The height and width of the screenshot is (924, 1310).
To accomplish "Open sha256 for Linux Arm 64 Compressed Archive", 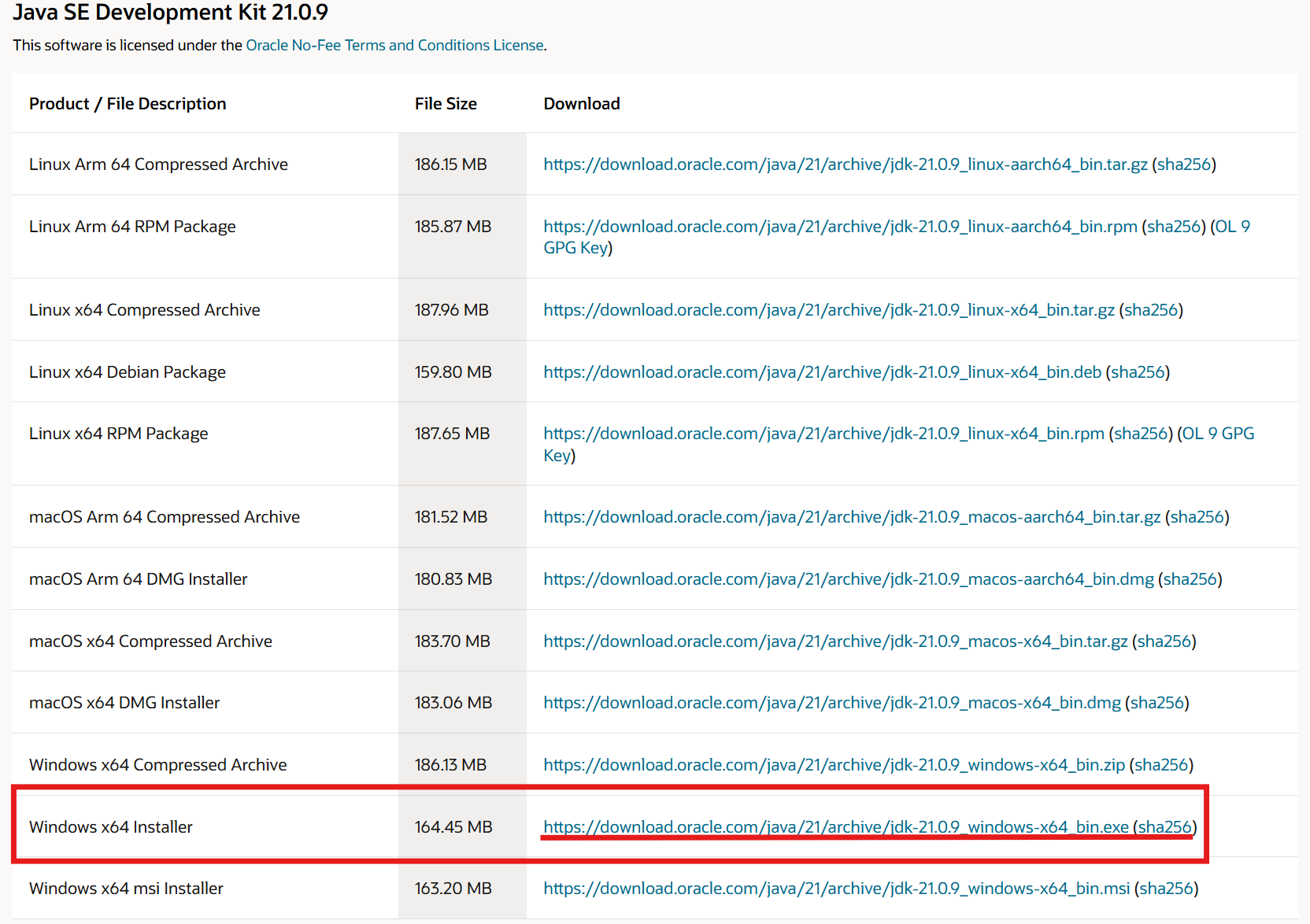I will [1183, 164].
